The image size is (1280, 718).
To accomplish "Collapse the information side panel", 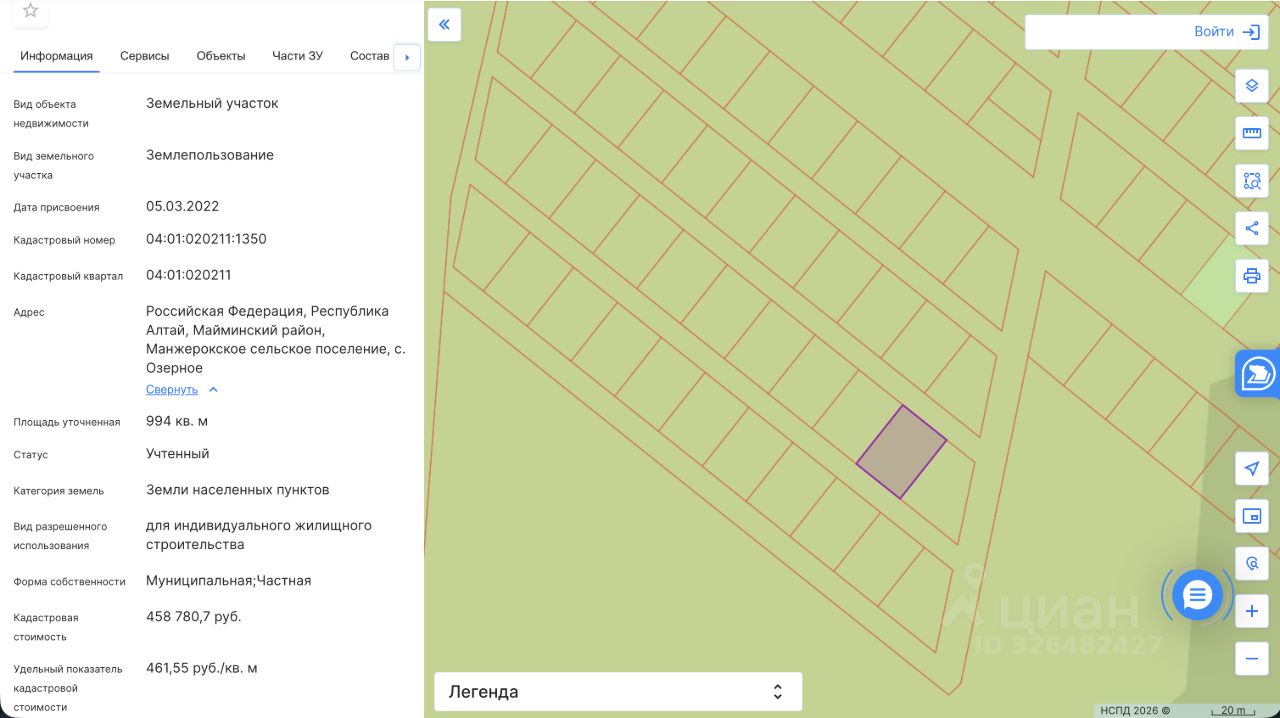I will (444, 25).
